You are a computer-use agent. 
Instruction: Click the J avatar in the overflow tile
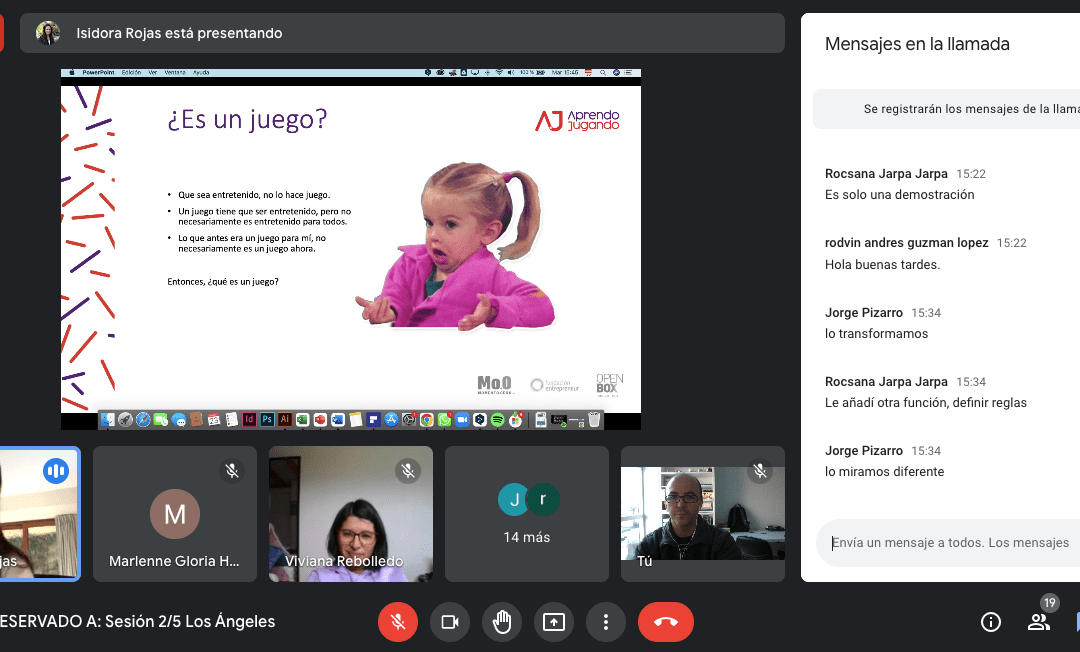click(514, 500)
